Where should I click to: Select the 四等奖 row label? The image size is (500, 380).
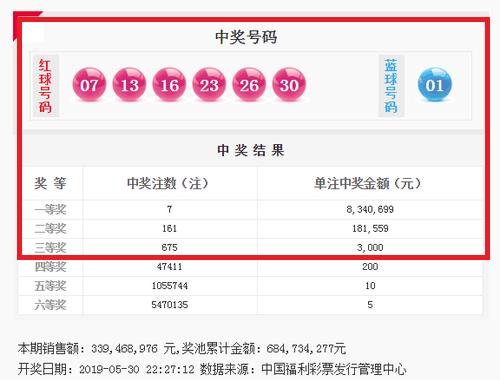pos(50,267)
